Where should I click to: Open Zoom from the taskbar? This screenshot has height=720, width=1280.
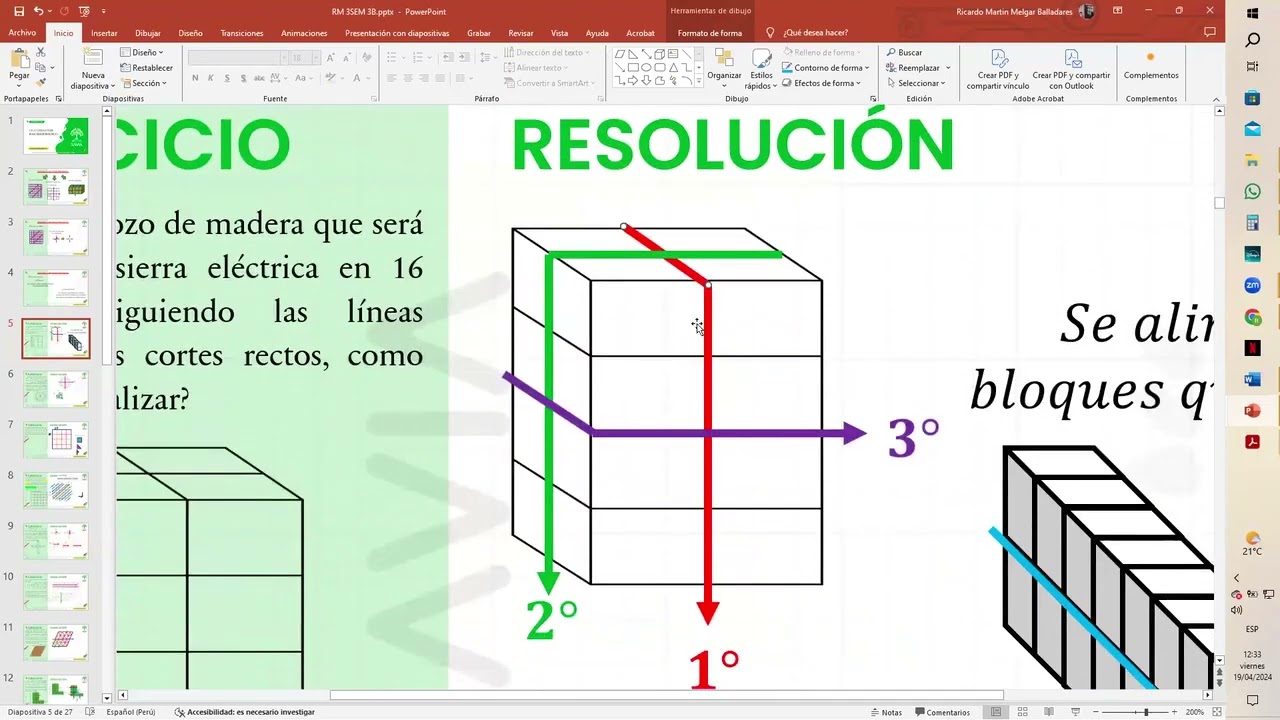[1253, 285]
